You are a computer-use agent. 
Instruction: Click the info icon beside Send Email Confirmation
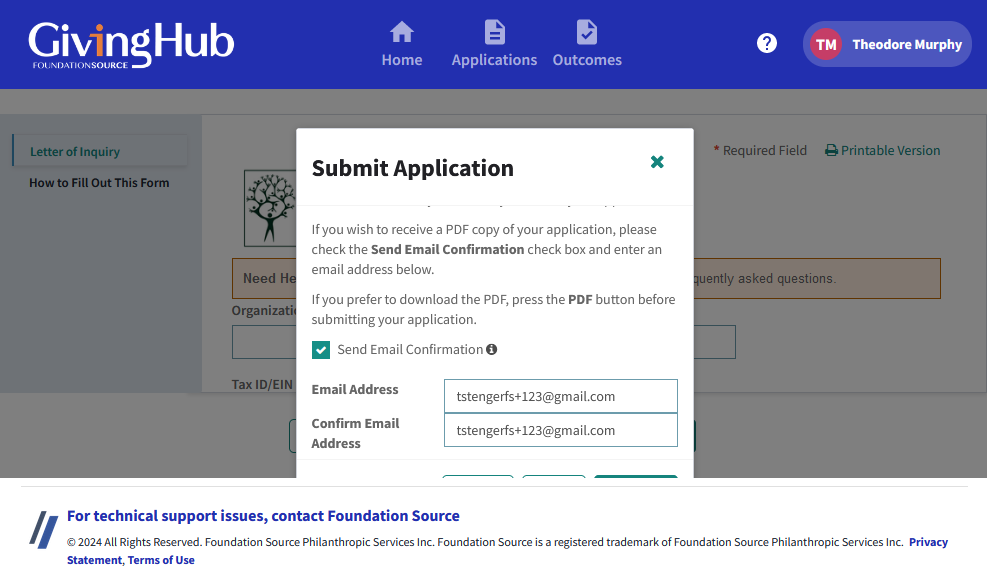[492, 349]
